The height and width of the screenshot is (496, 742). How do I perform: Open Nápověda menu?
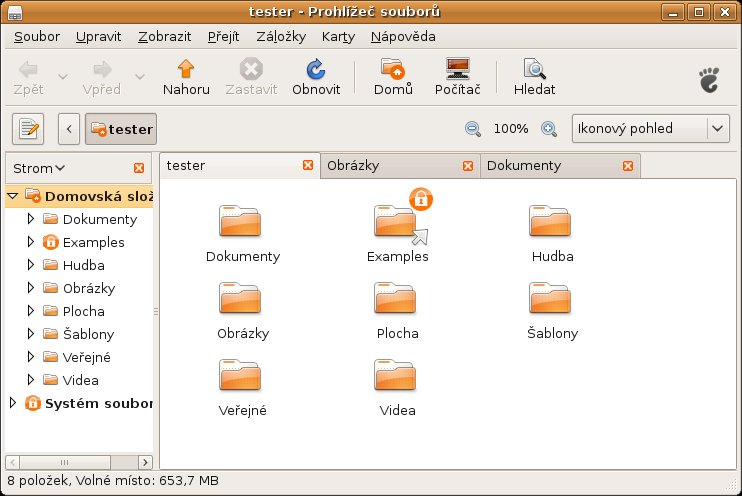point(403,36)
